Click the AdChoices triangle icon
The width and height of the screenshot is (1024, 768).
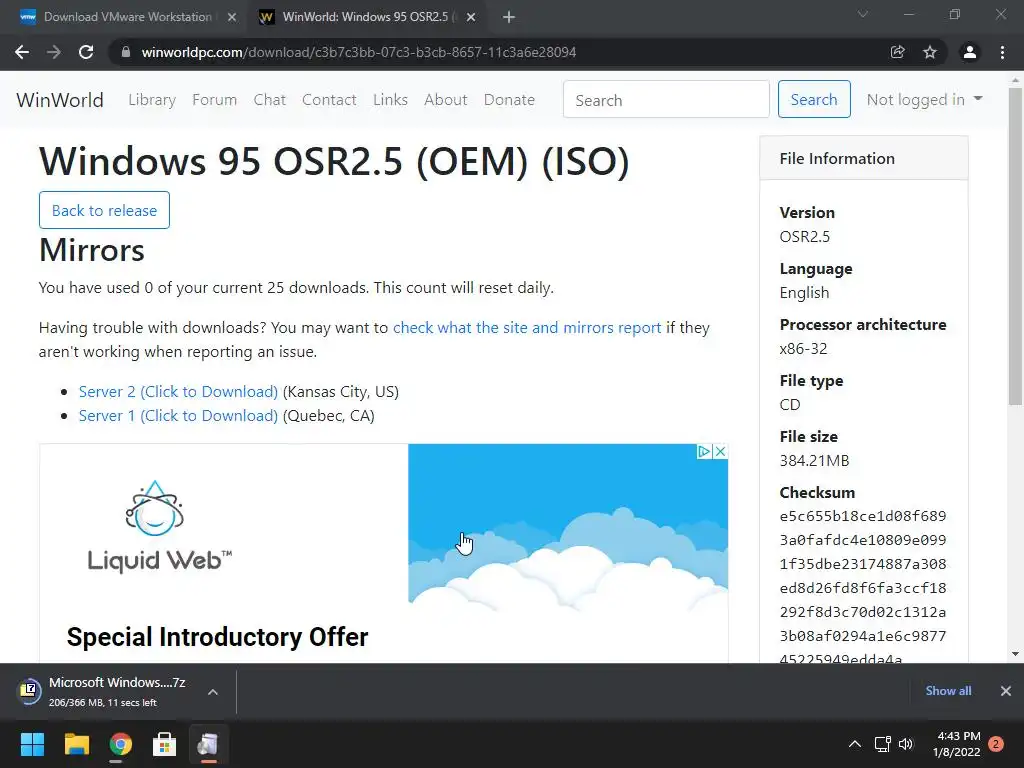click(x=705, y=451)
